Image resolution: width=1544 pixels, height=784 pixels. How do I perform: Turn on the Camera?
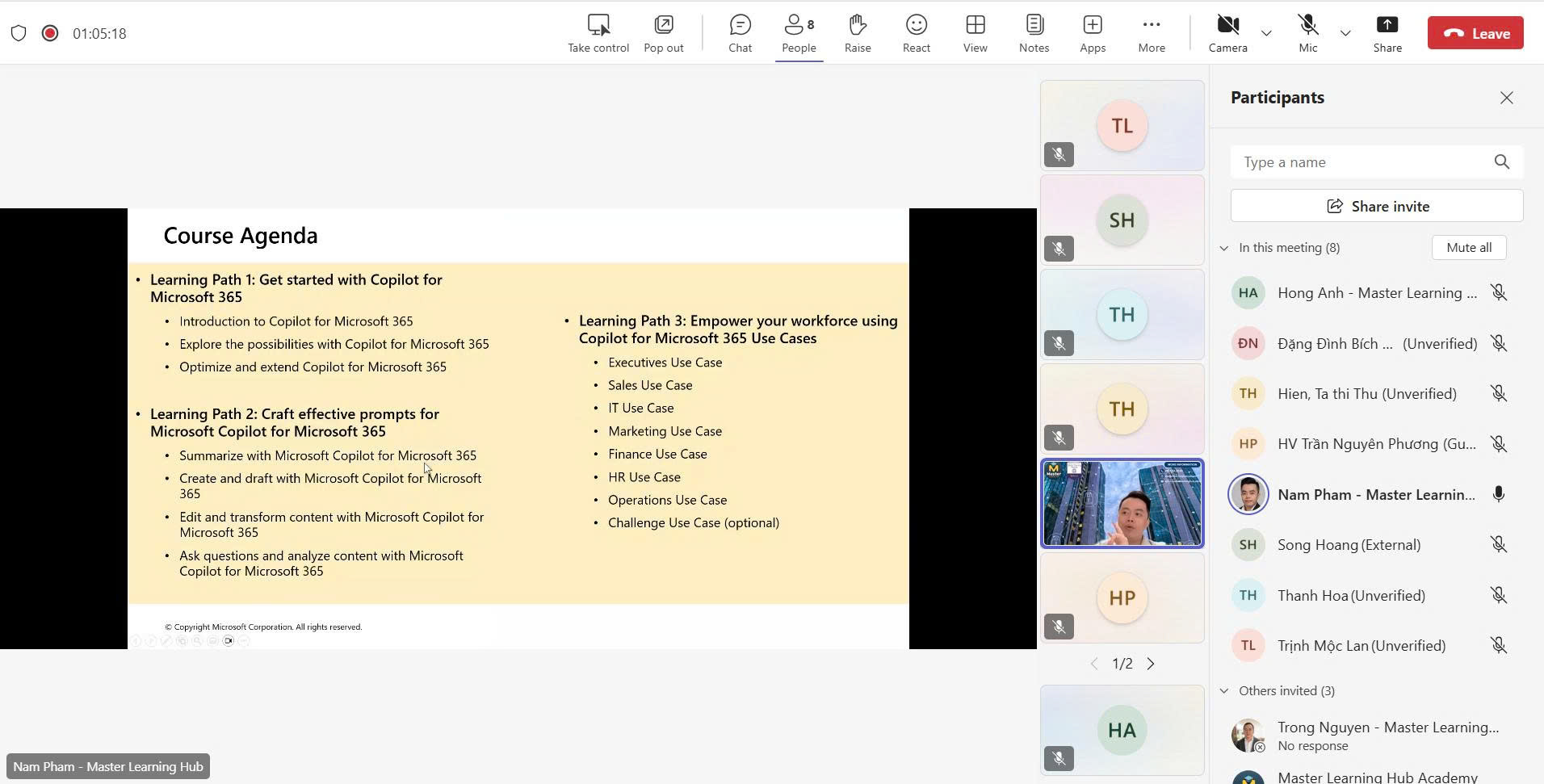pos(1228,33)
